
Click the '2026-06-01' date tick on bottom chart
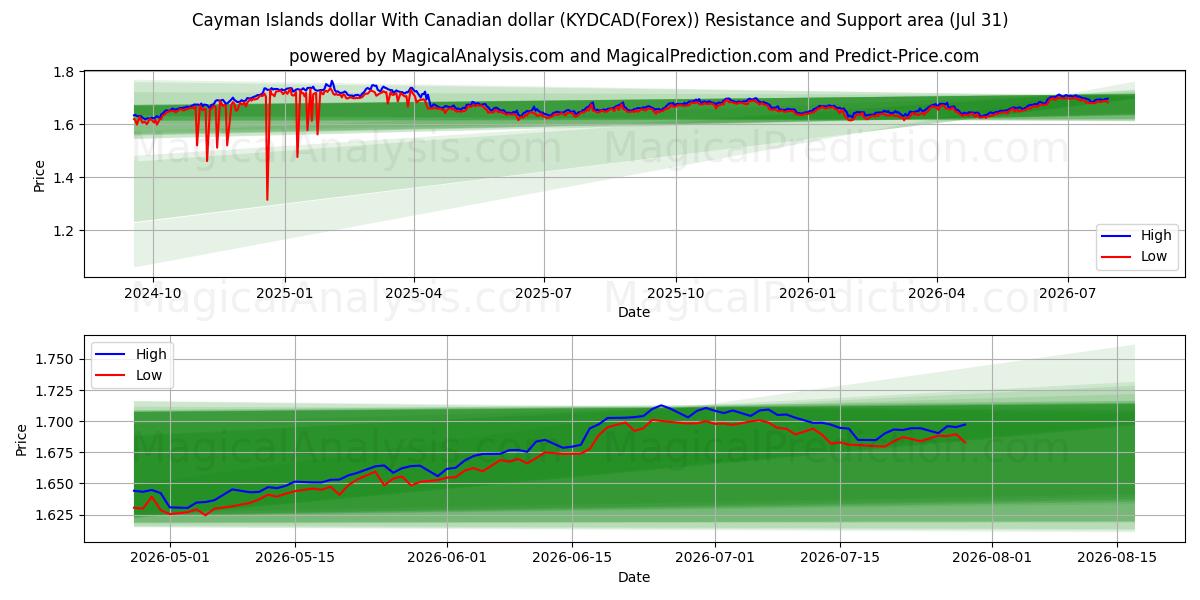click(x=447, y=558)
